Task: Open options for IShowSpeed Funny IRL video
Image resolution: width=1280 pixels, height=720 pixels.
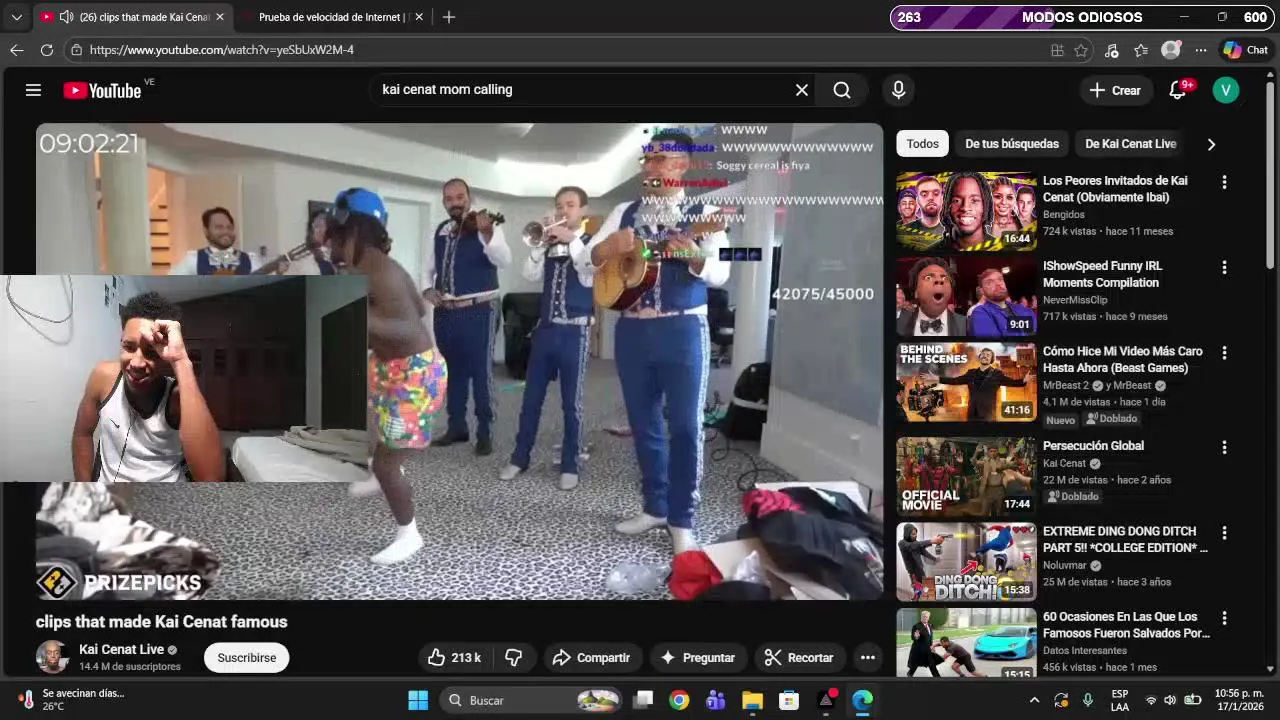Action: click(1224, 267)
